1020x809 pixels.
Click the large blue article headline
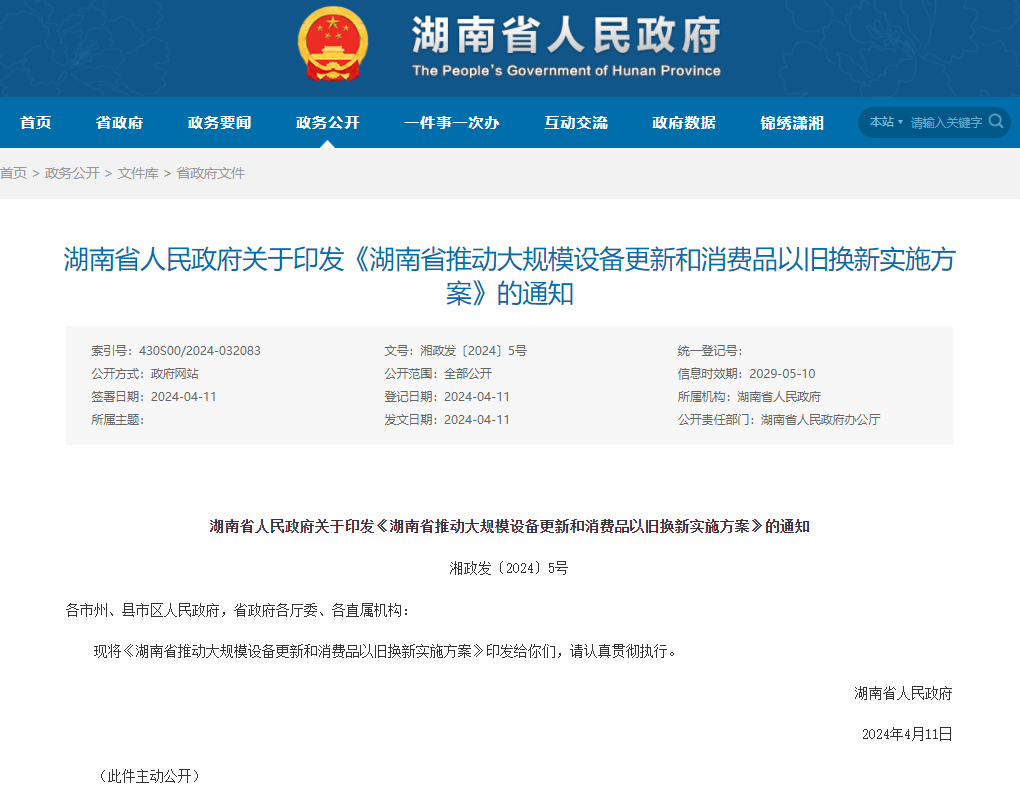pyautogui.click(x=509, y=276)
